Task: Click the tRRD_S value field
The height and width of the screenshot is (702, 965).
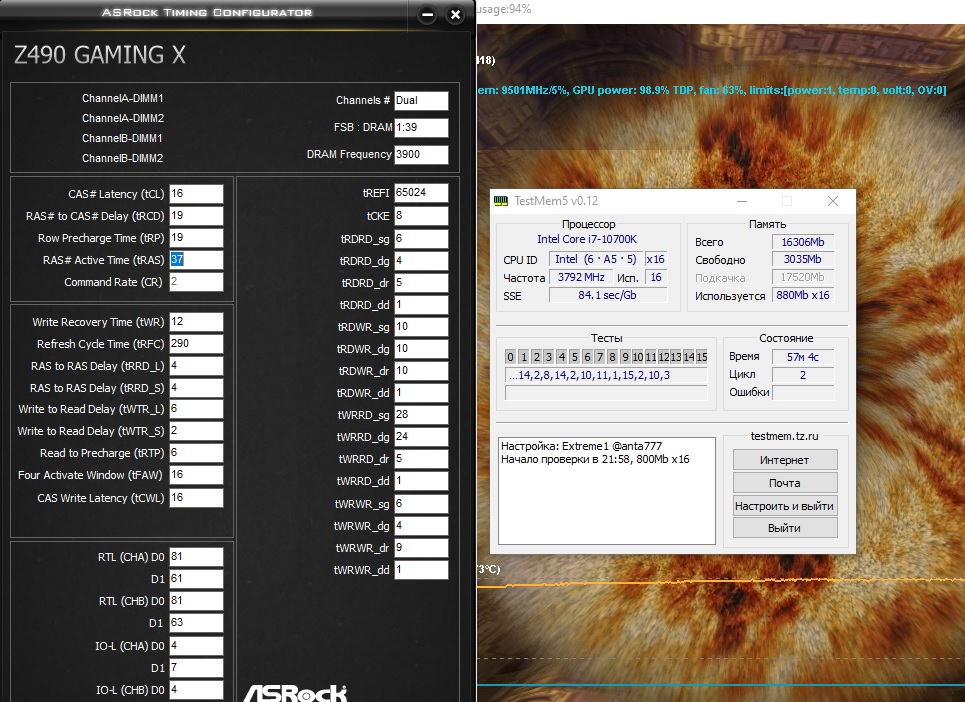Action: (196, 388)
